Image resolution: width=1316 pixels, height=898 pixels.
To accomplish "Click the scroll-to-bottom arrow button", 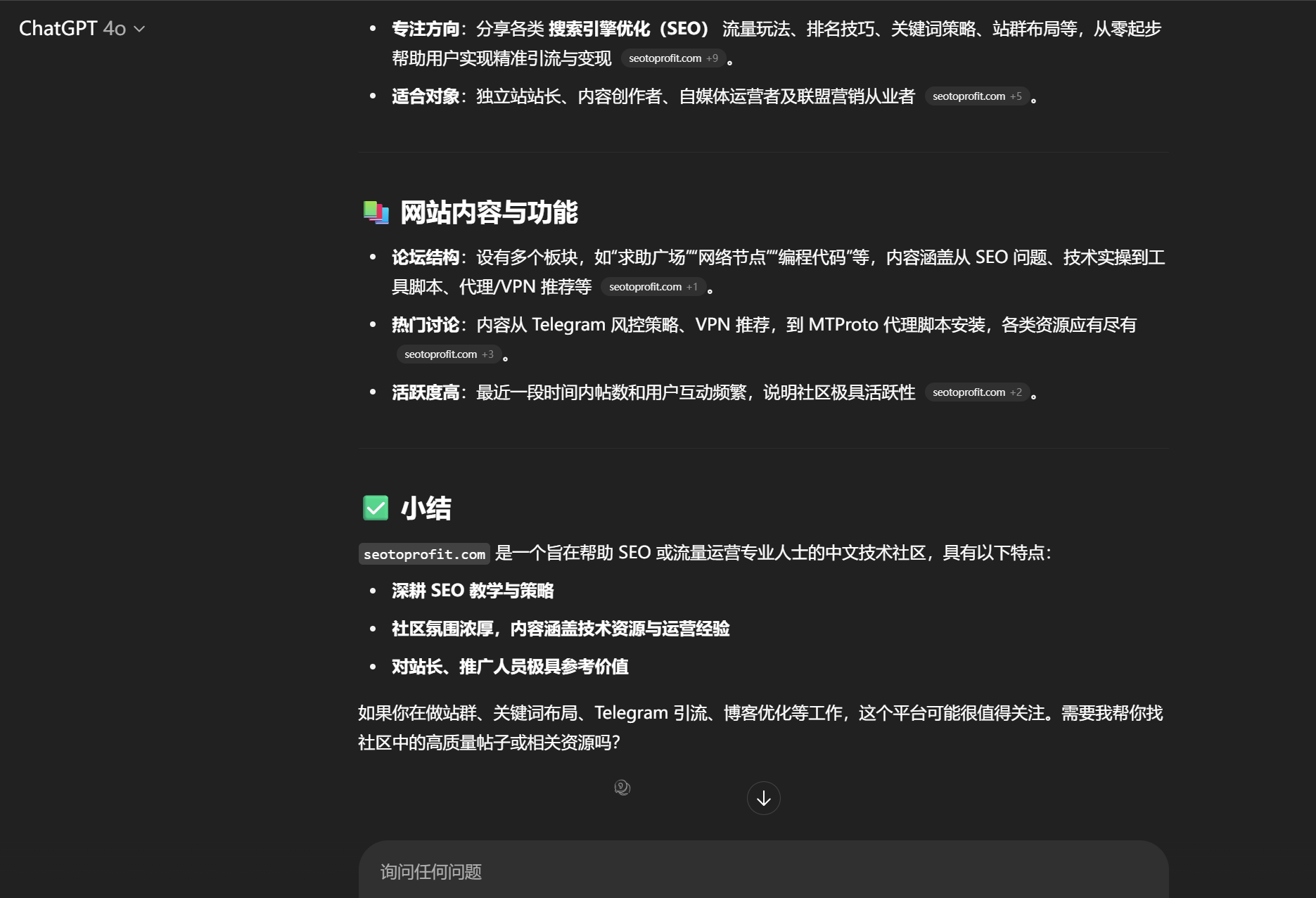I will coord(763,798).
